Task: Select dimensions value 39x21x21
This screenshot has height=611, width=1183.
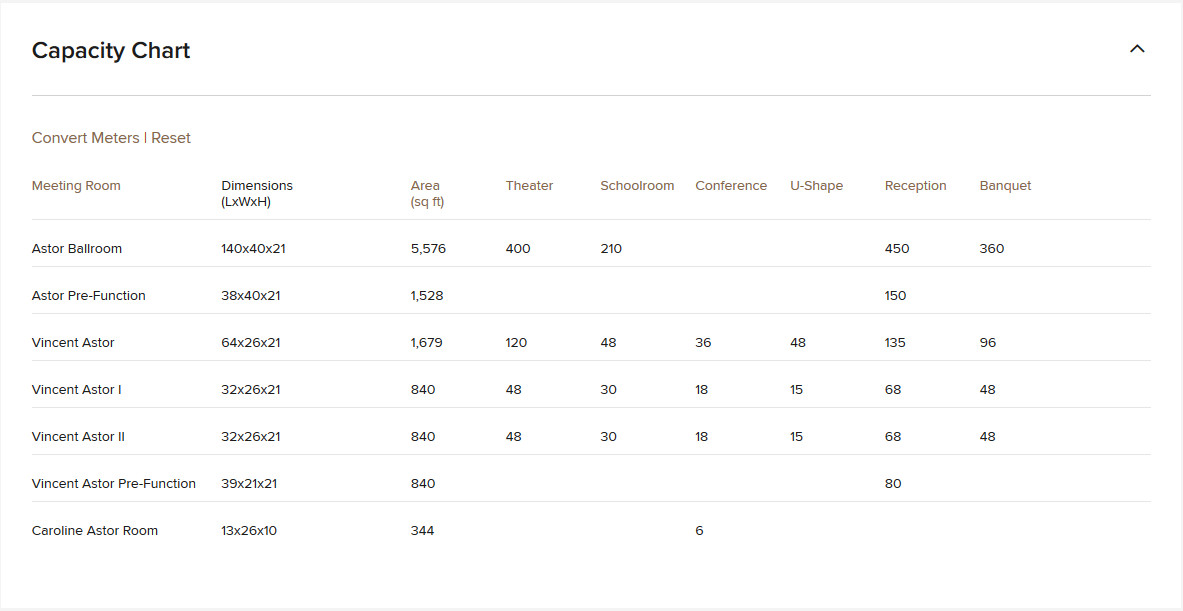Action: click(x=249, y=484)
